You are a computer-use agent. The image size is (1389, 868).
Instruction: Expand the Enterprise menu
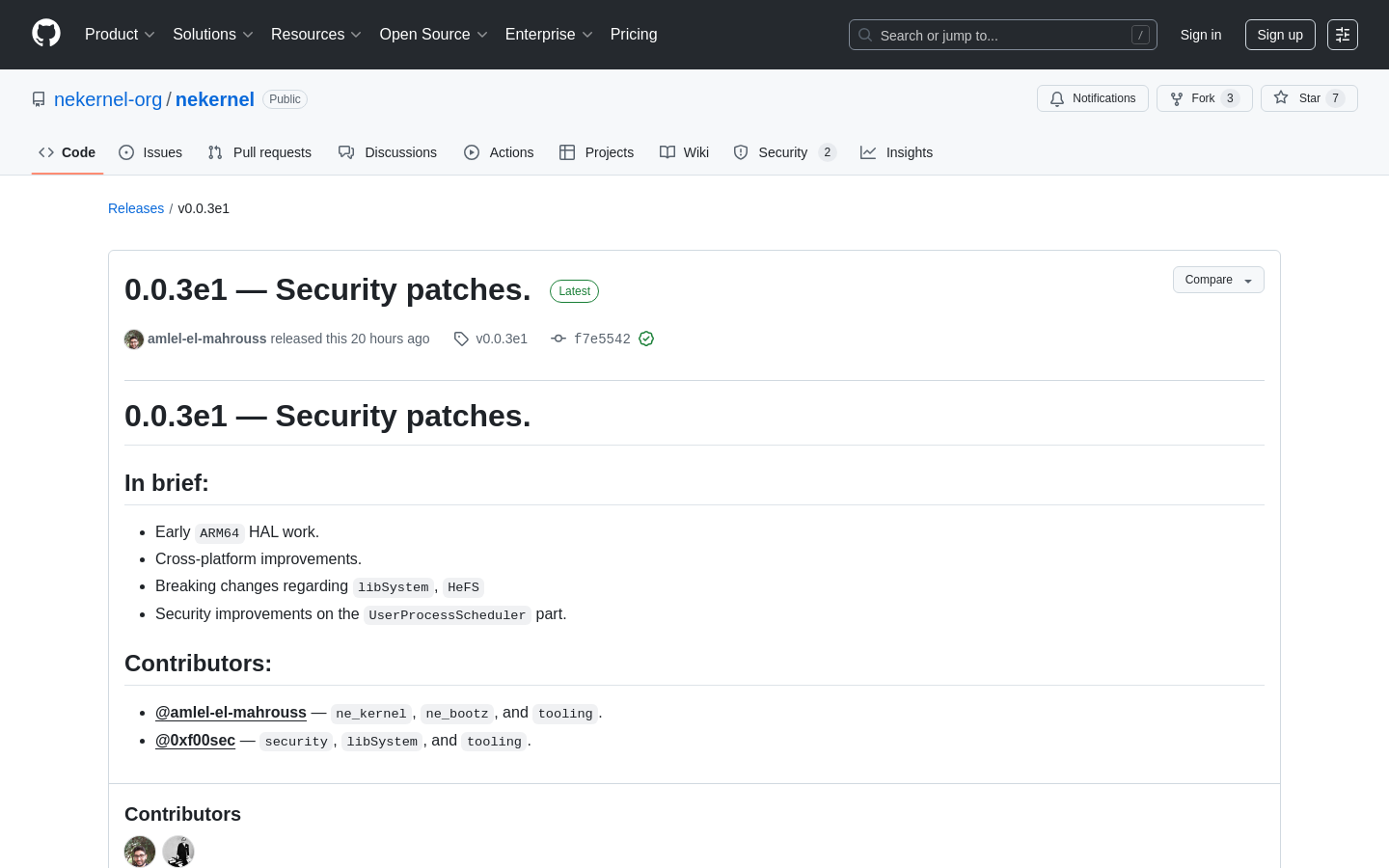tap(549, 35)
